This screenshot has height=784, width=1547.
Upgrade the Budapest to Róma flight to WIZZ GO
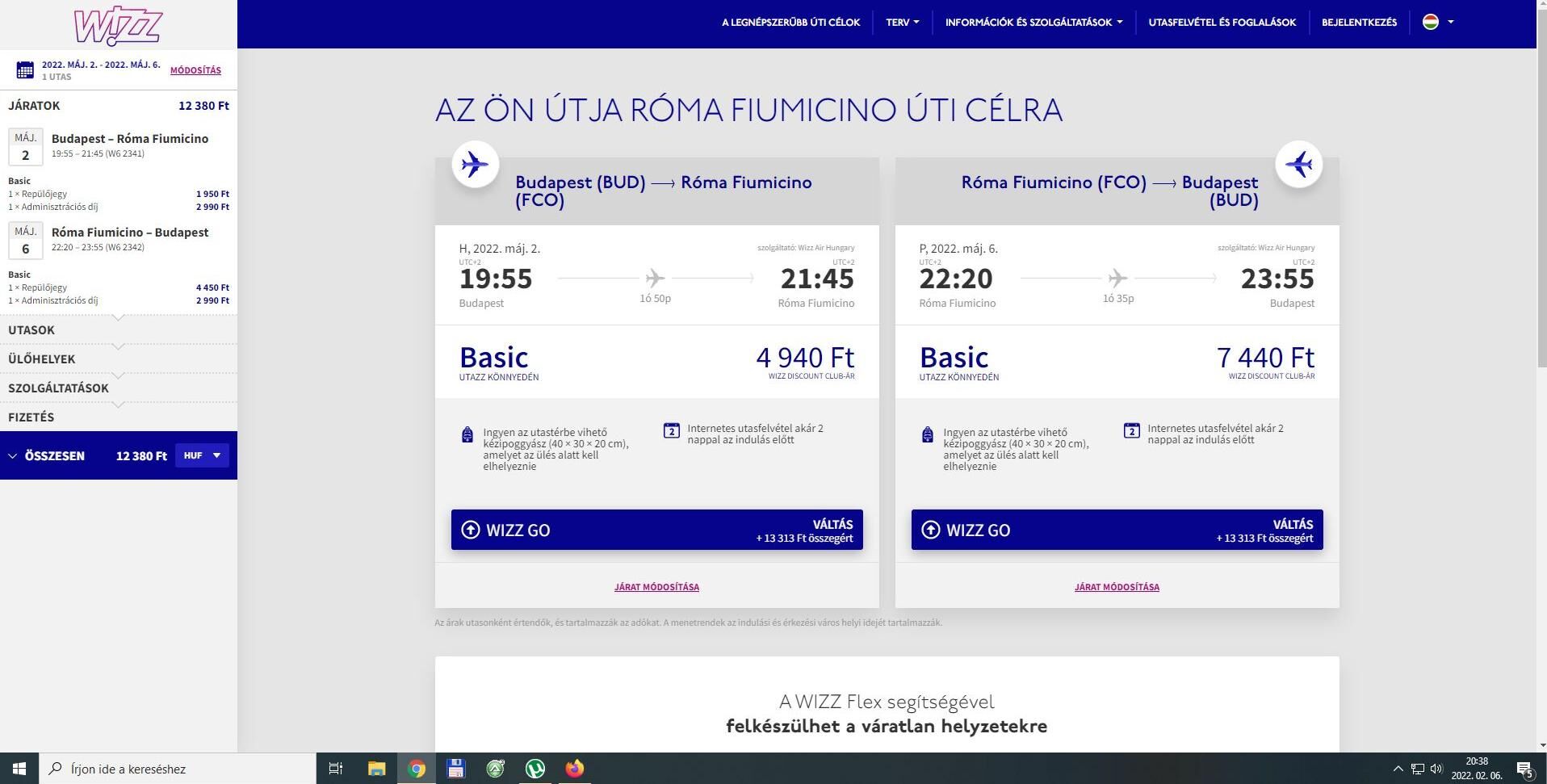pyautogui.click(x=656, y=530)
